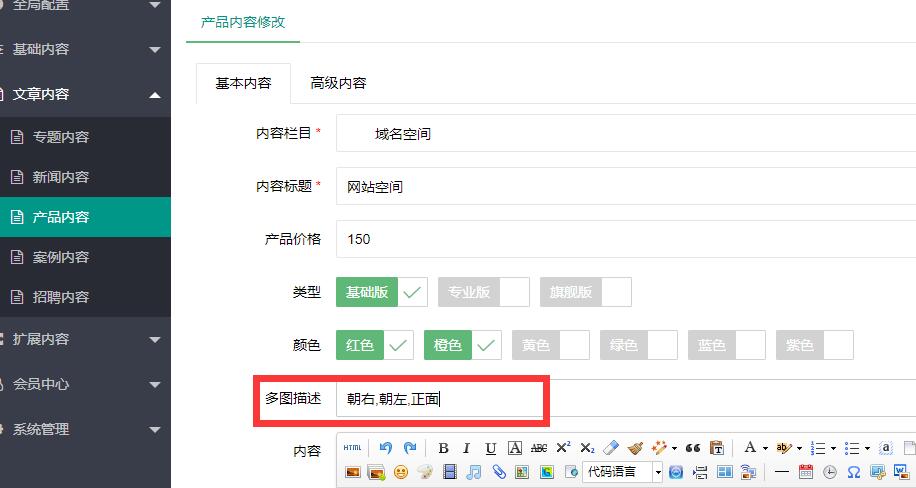Paste as plain text icon

[717, 448]
